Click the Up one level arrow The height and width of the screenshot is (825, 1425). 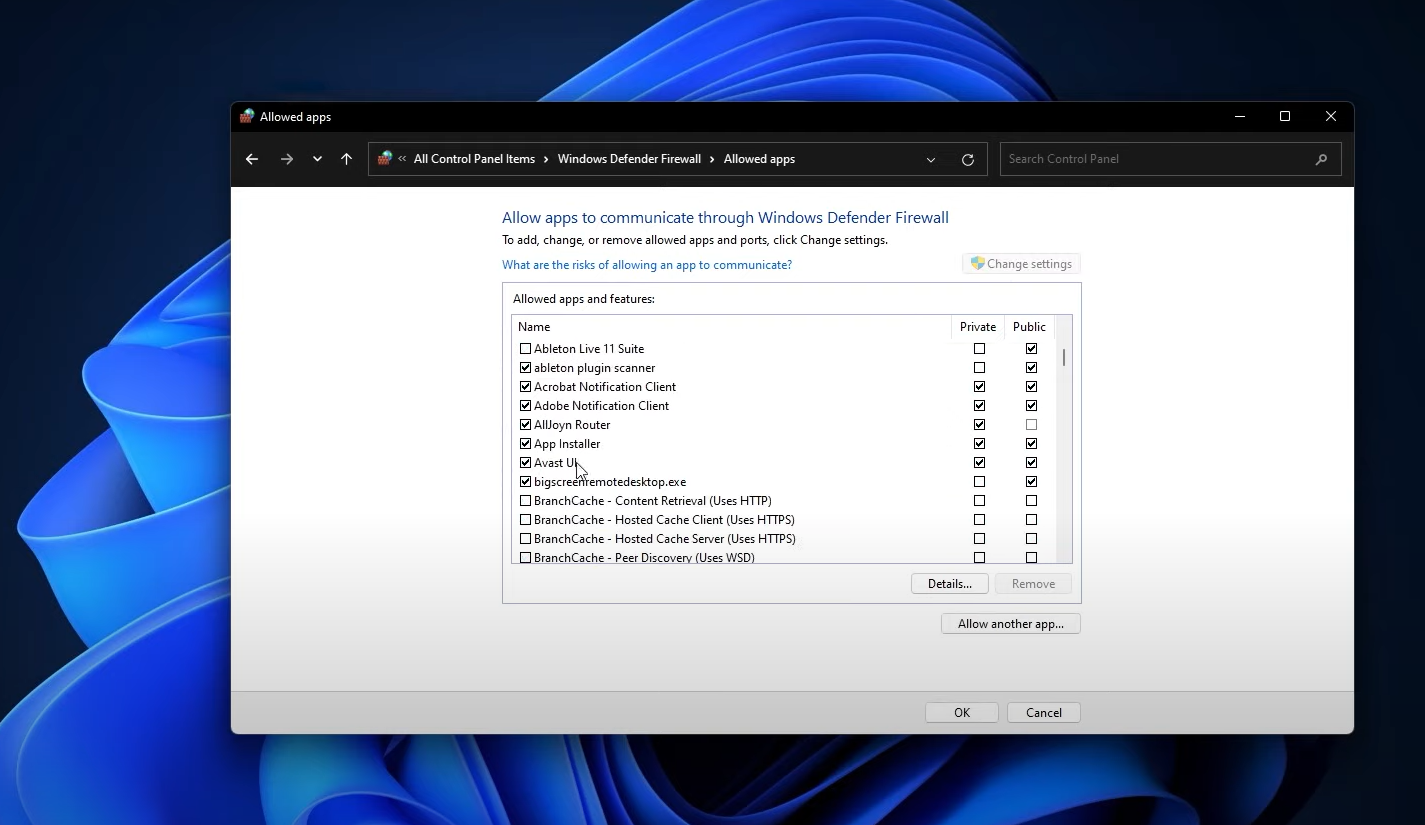point(346,159)
